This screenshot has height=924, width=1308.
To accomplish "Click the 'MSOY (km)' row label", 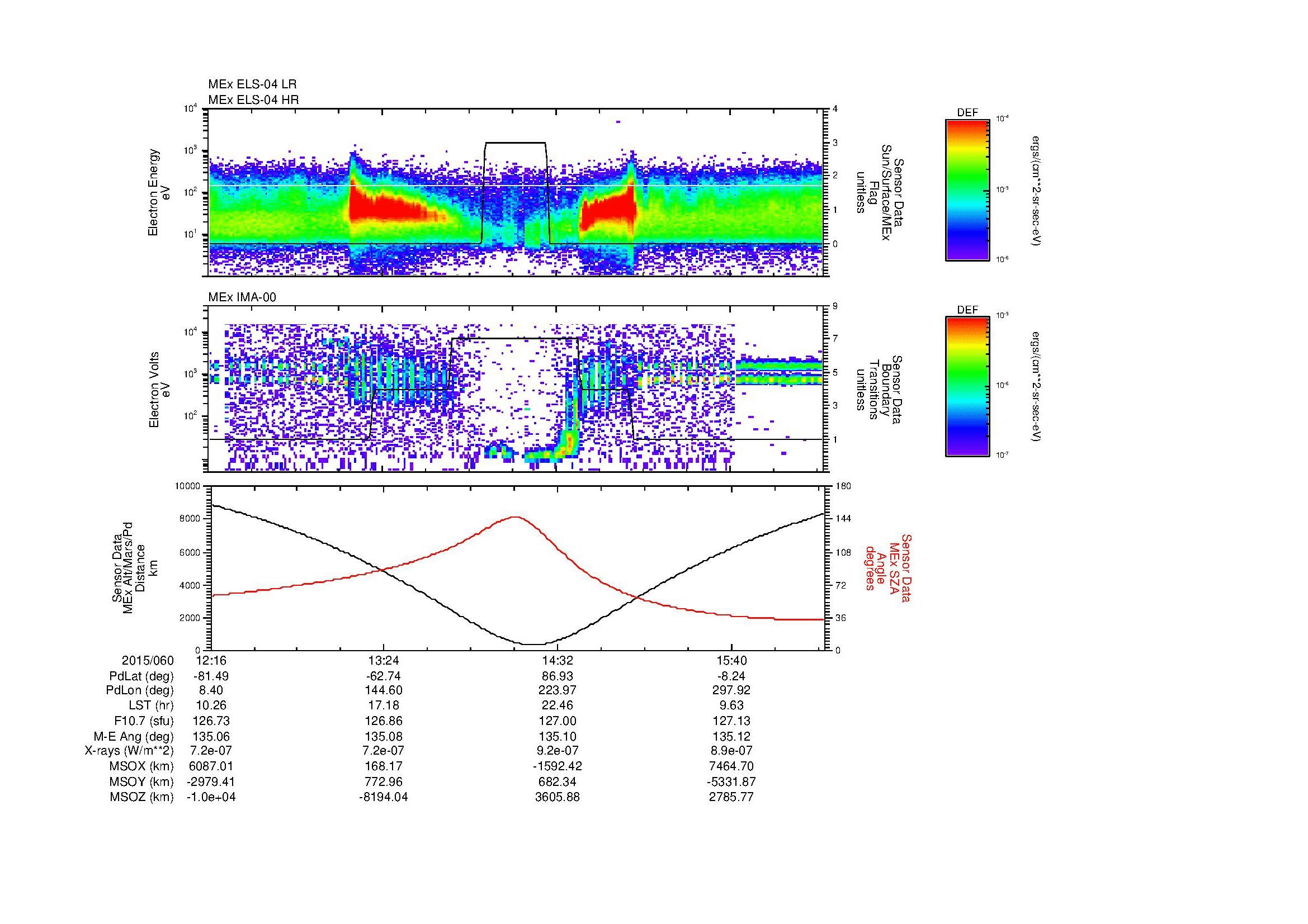I will point(142,782).
